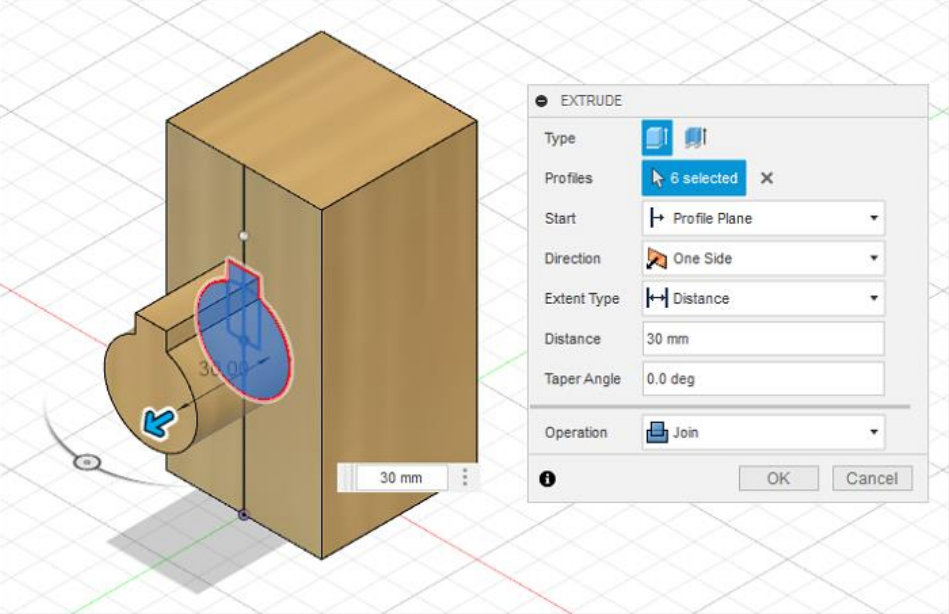Click the '6 selected' profiles selector
The height and width of the screenshot is (614, 949).
pyautogui.click(x=694, y=178)
